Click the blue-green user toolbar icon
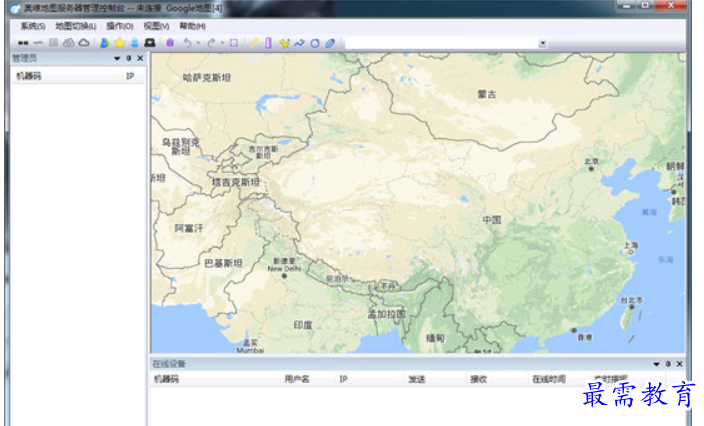Image resolution: width=704 pixels, height=426 pixels. [105, 43]
